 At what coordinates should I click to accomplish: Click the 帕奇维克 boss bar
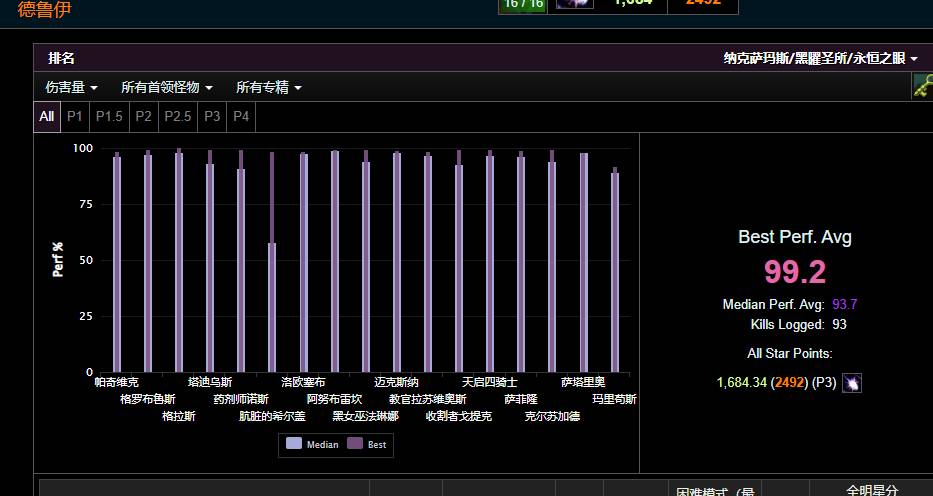pos(117,262)
